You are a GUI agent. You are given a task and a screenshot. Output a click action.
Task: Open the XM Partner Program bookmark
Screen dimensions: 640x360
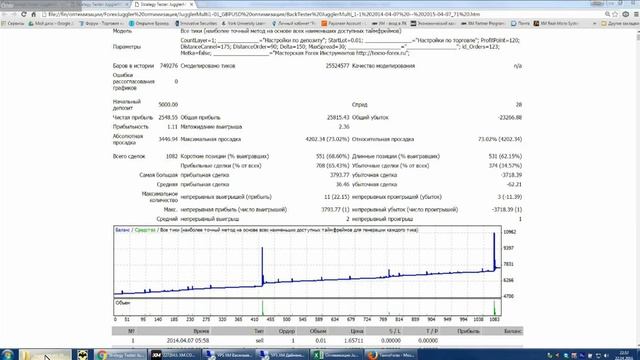[x=484, y=24]
